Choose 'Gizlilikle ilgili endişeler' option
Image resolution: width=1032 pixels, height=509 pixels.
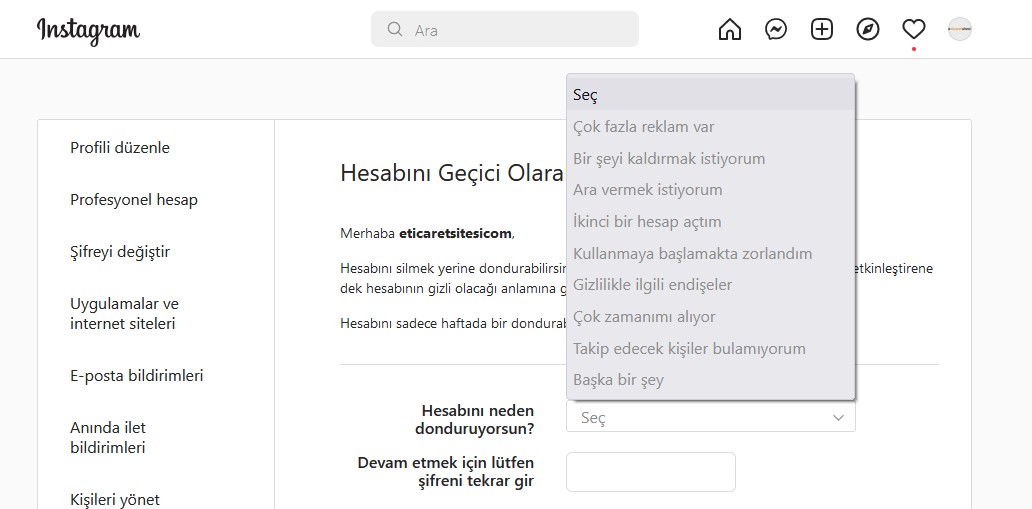coord(711,284)
